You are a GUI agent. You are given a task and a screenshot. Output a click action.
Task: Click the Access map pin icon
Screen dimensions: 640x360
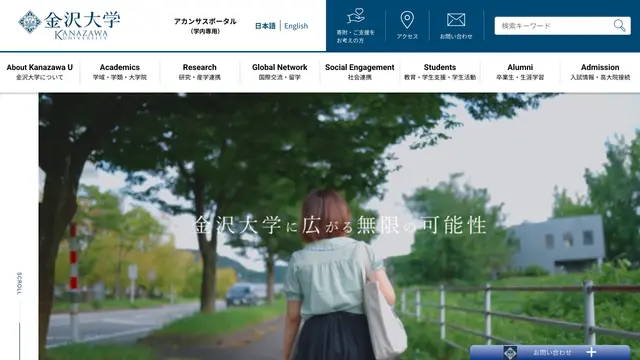407,20
